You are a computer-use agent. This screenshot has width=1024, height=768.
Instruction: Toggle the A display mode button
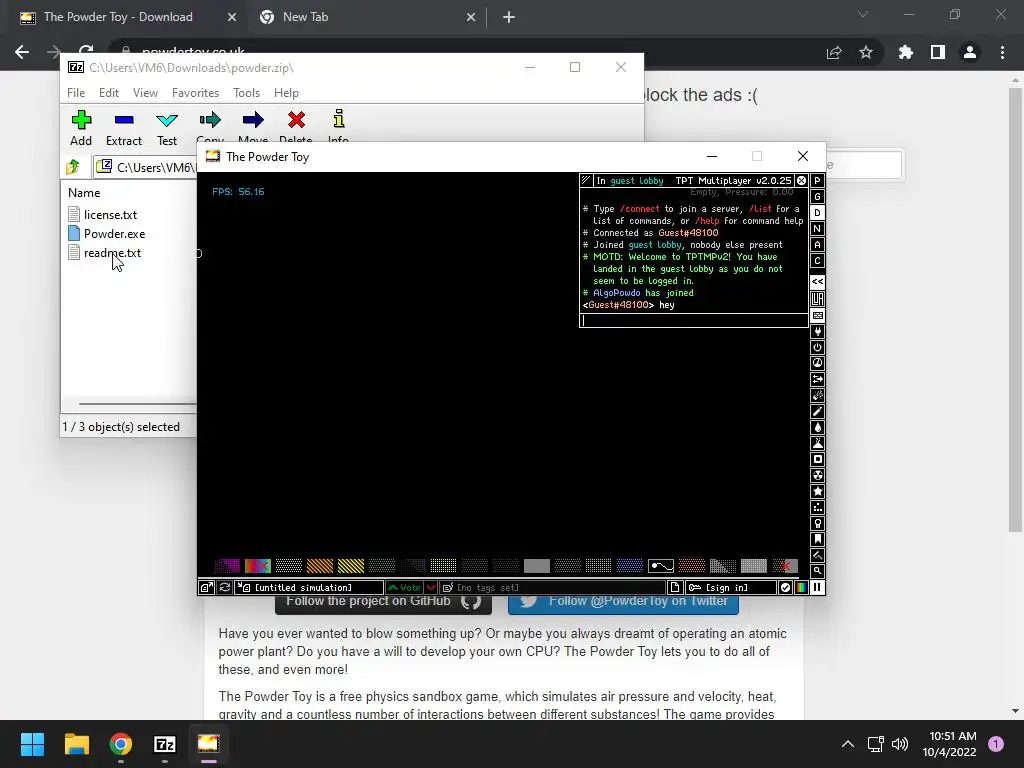[x=817, y=245]
